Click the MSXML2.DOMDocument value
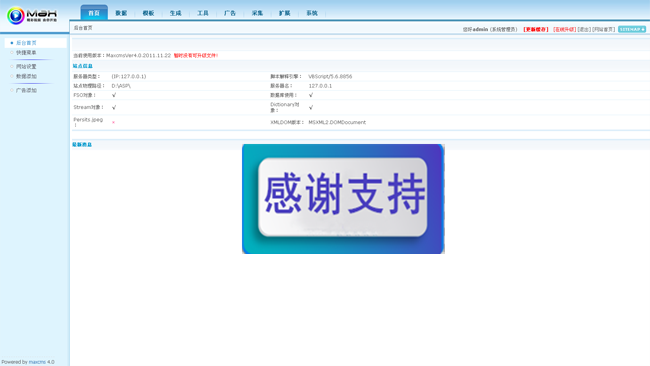 coord(337,122)
